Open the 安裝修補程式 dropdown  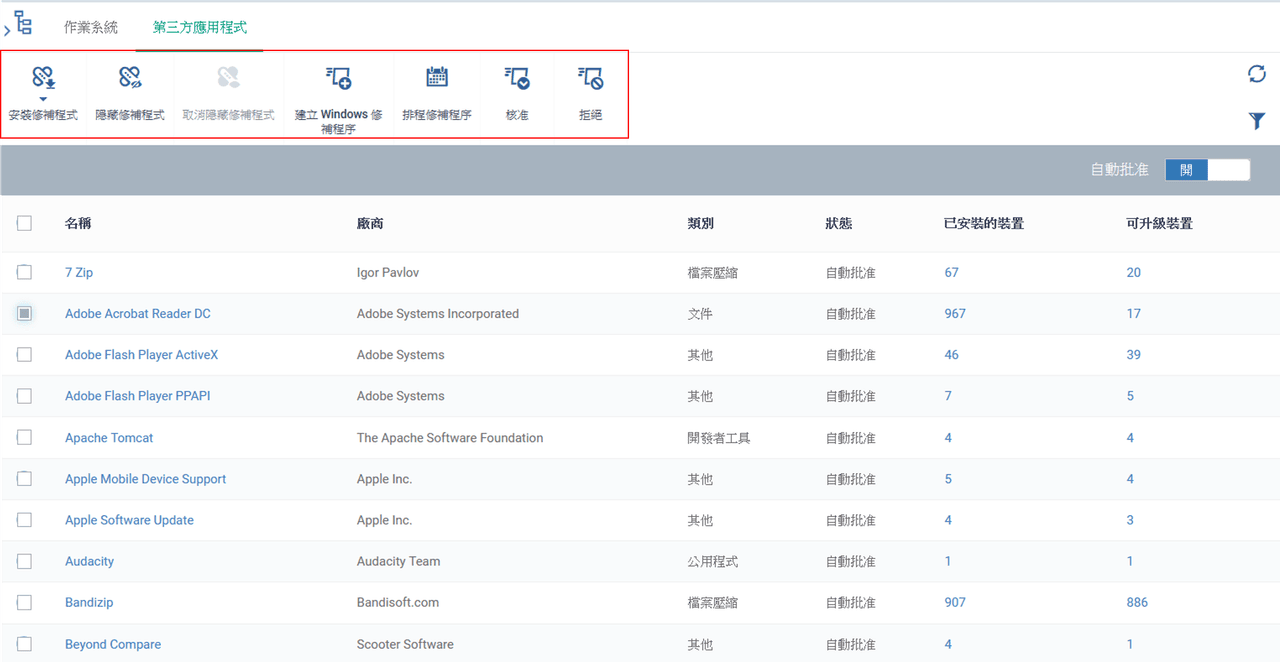coord(43,99)
